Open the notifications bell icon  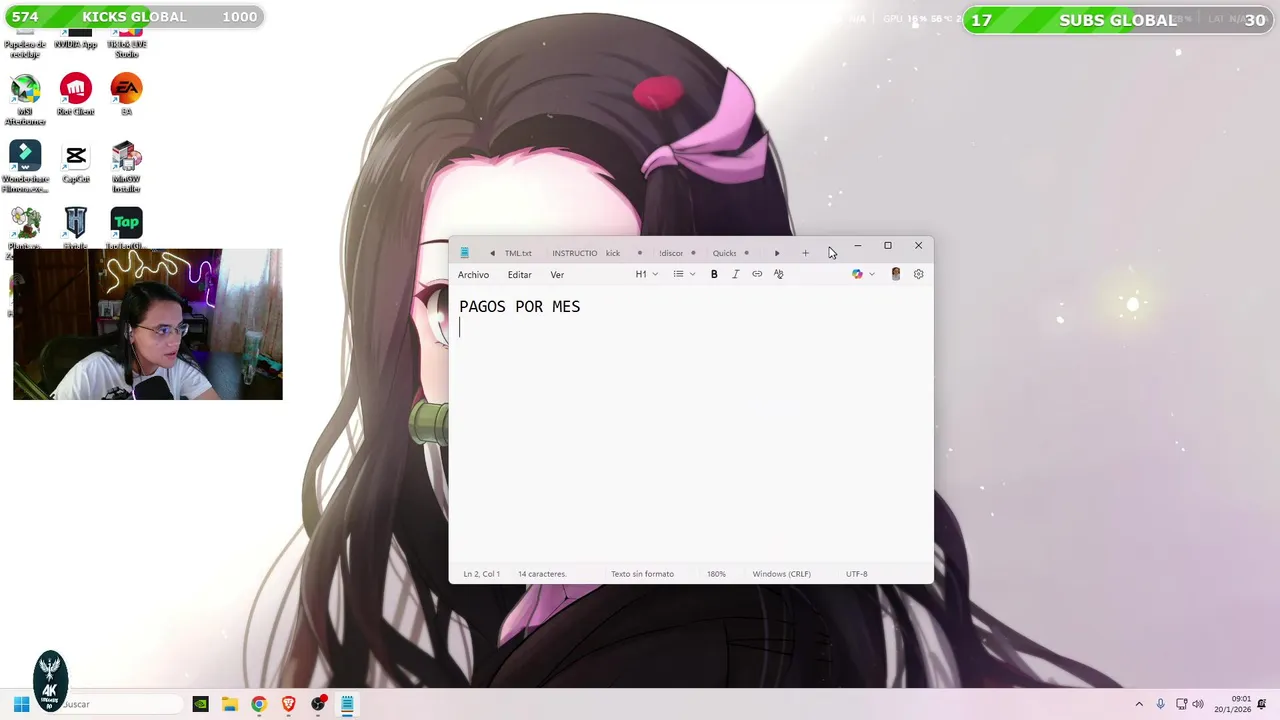(x=1262, y=704)
